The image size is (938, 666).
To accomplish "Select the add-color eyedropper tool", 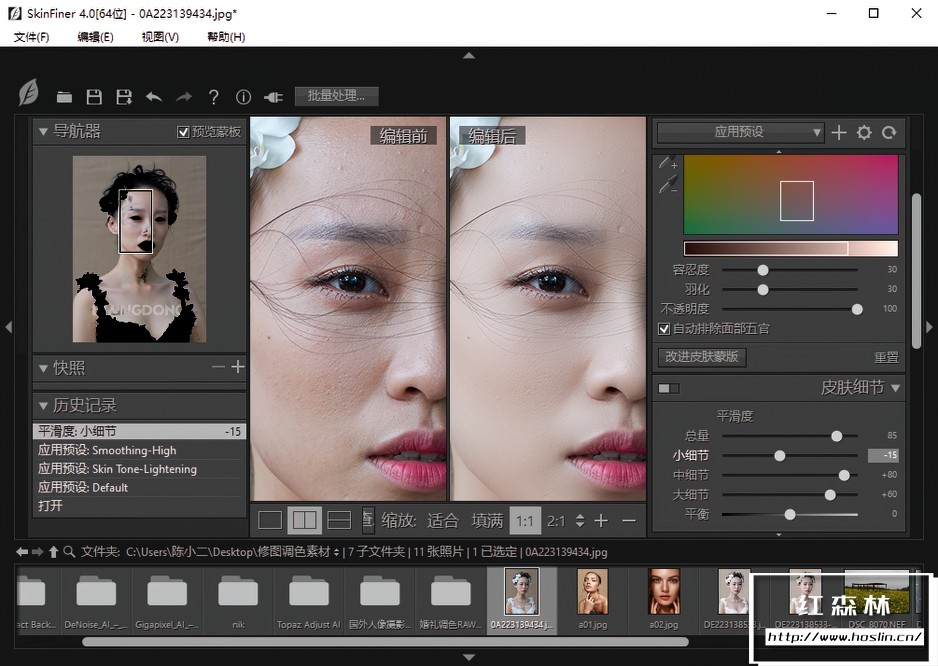I will (667, 163).
